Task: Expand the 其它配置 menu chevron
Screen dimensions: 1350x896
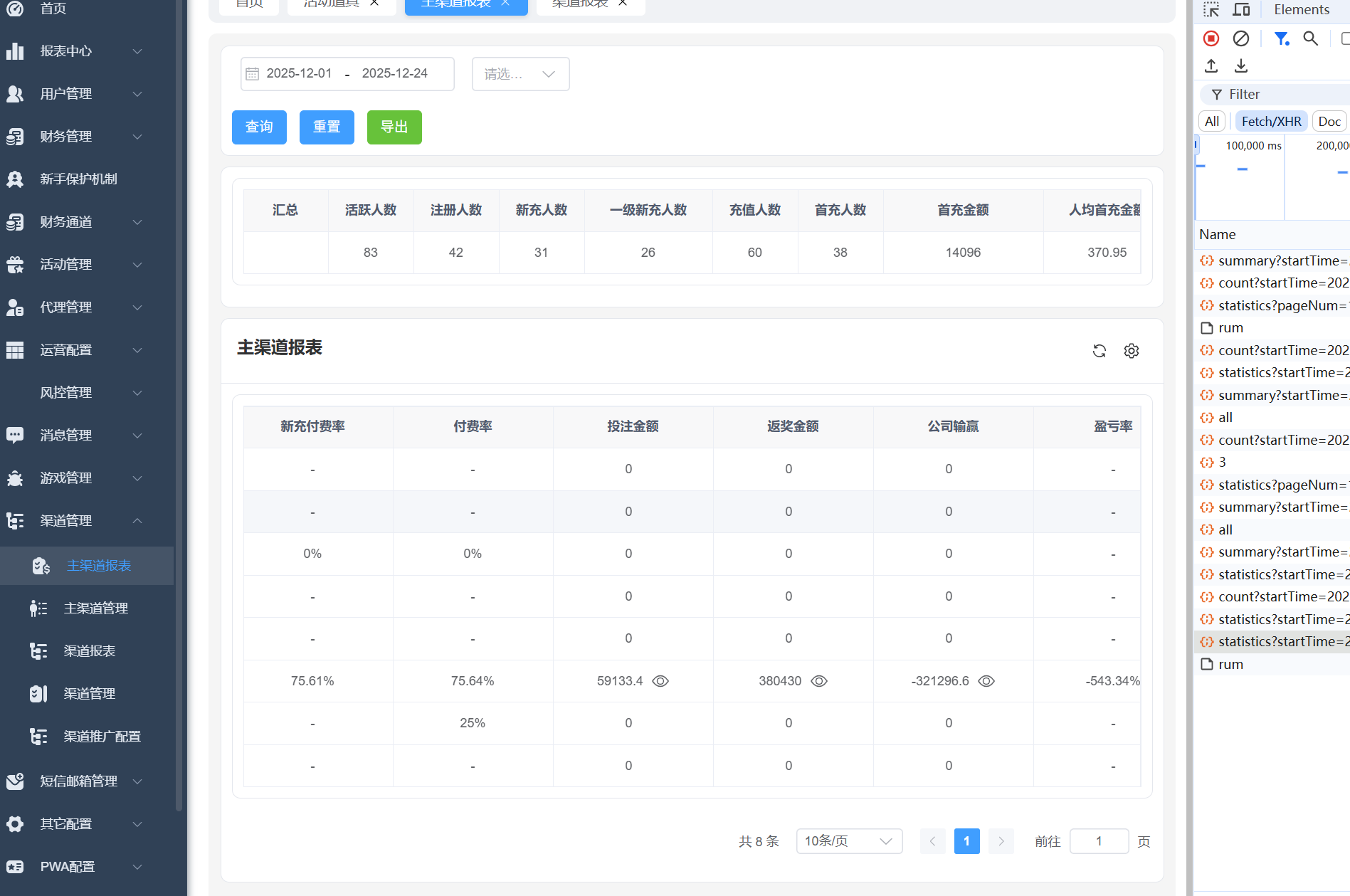Action: pyautogui.click(x=137, y=824)
